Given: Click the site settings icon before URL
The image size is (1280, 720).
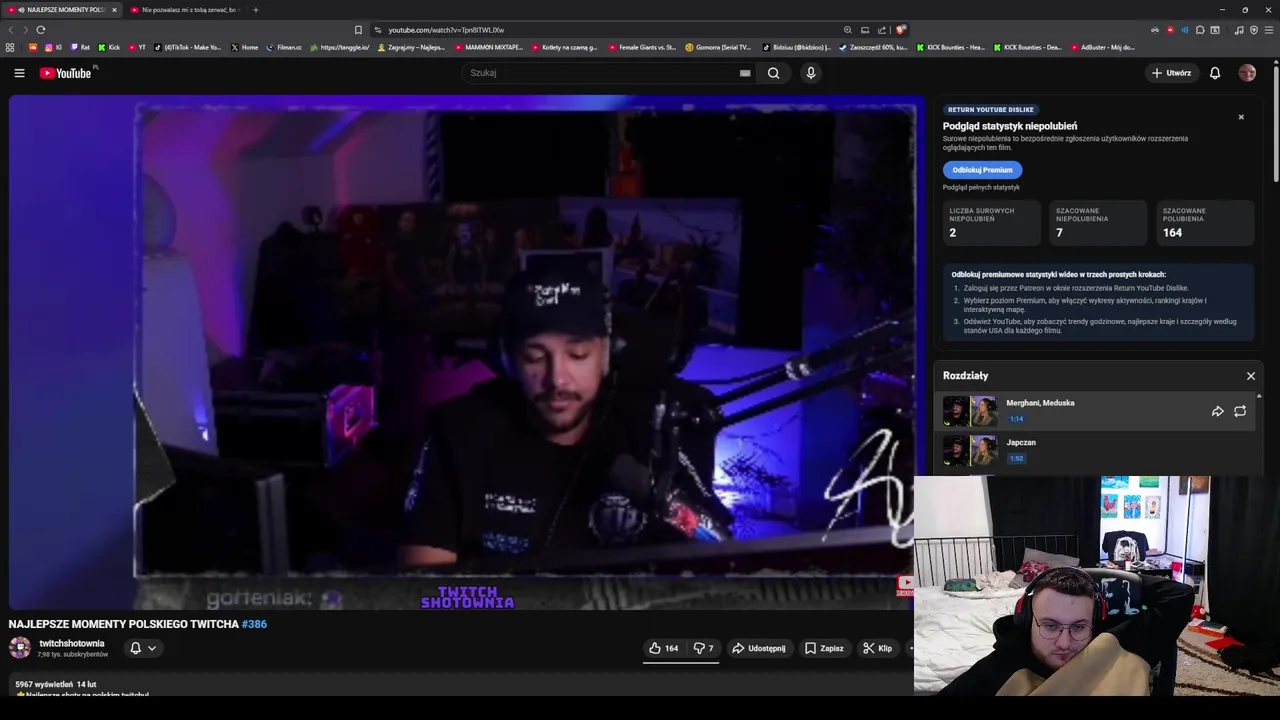Looking at the screenshot, I should point(378,30).
